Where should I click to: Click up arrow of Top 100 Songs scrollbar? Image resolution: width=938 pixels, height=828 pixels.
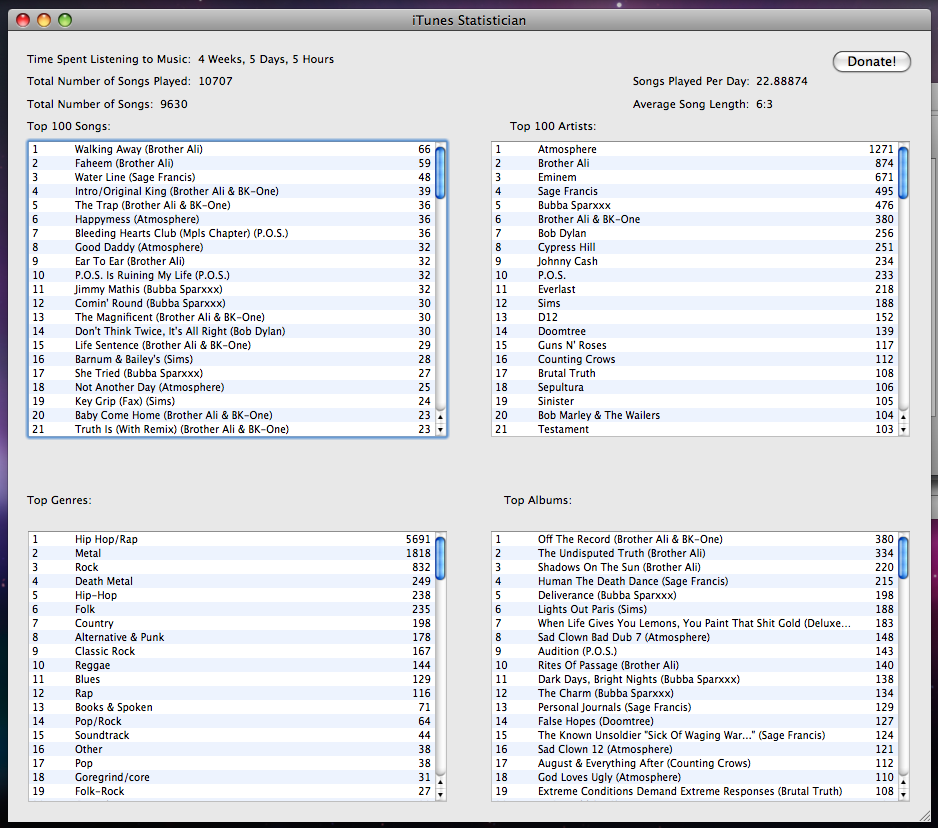point(441,416)
